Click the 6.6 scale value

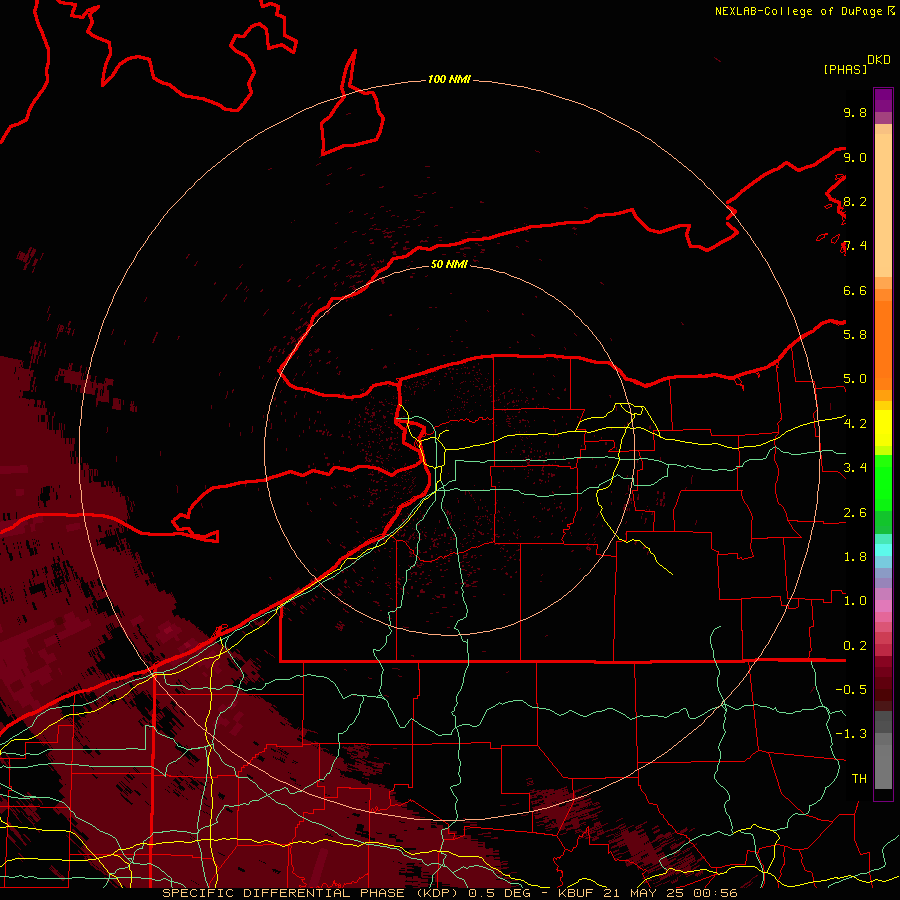pyautogui.click(x=855, y=290)
